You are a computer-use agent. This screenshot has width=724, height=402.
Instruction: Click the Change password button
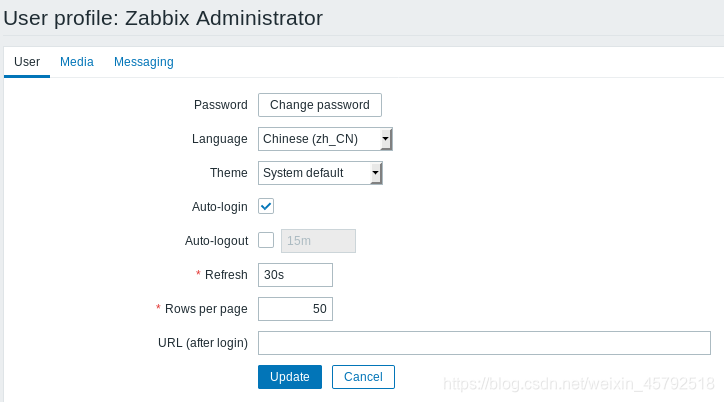tap(320, 105)
